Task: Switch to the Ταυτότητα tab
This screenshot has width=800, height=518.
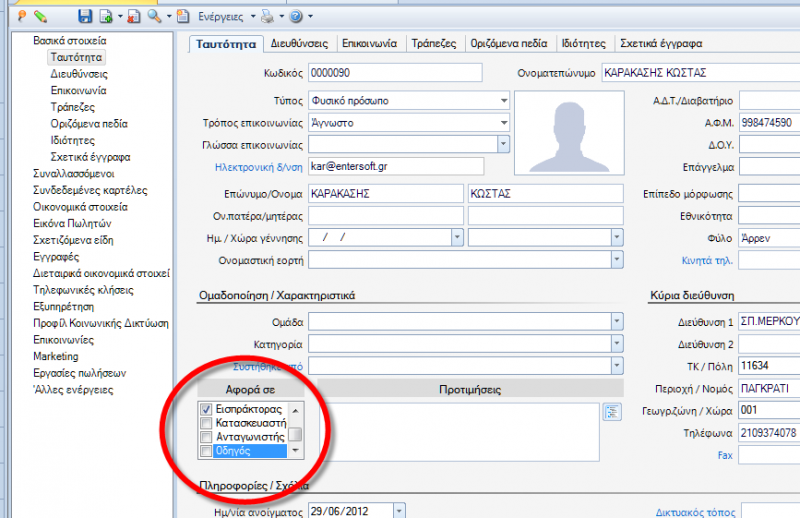Action: [x=226, y=44]
